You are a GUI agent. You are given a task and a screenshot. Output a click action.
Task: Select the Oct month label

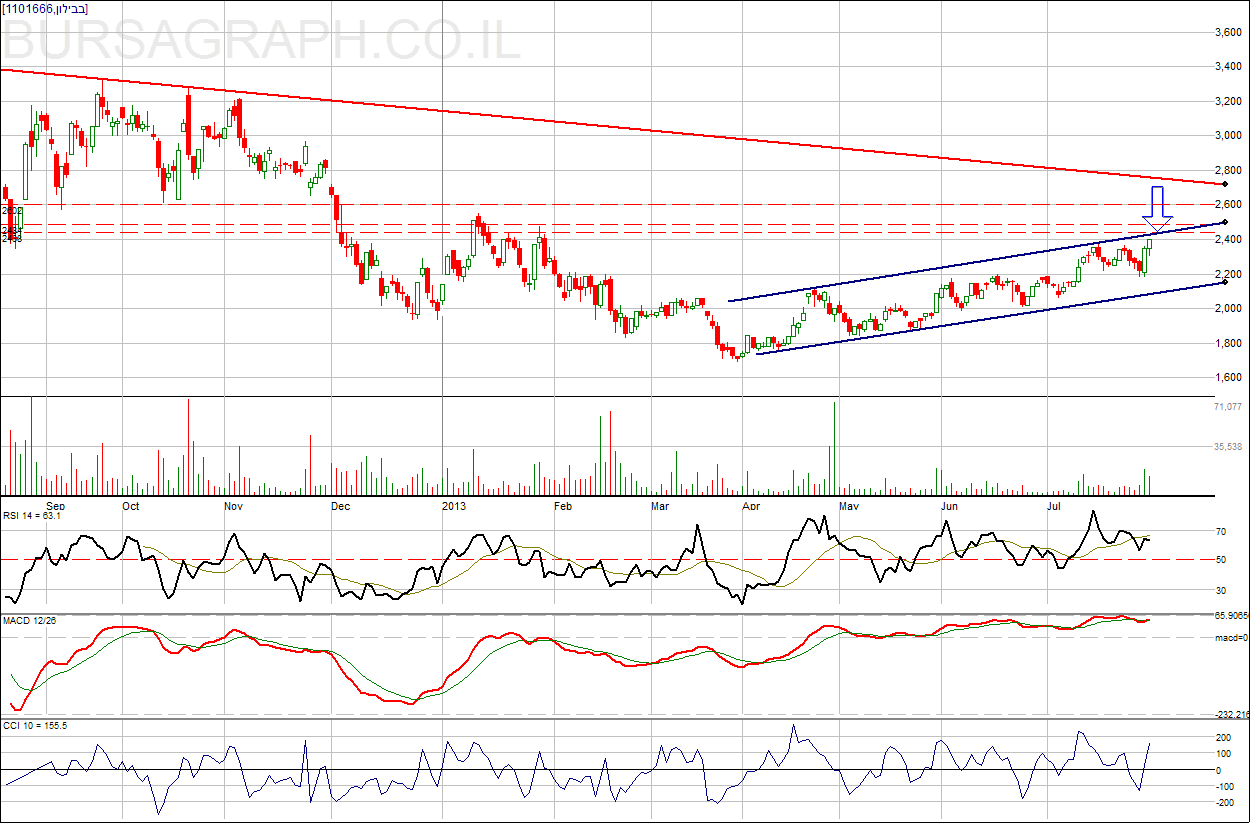pos(131,506)
